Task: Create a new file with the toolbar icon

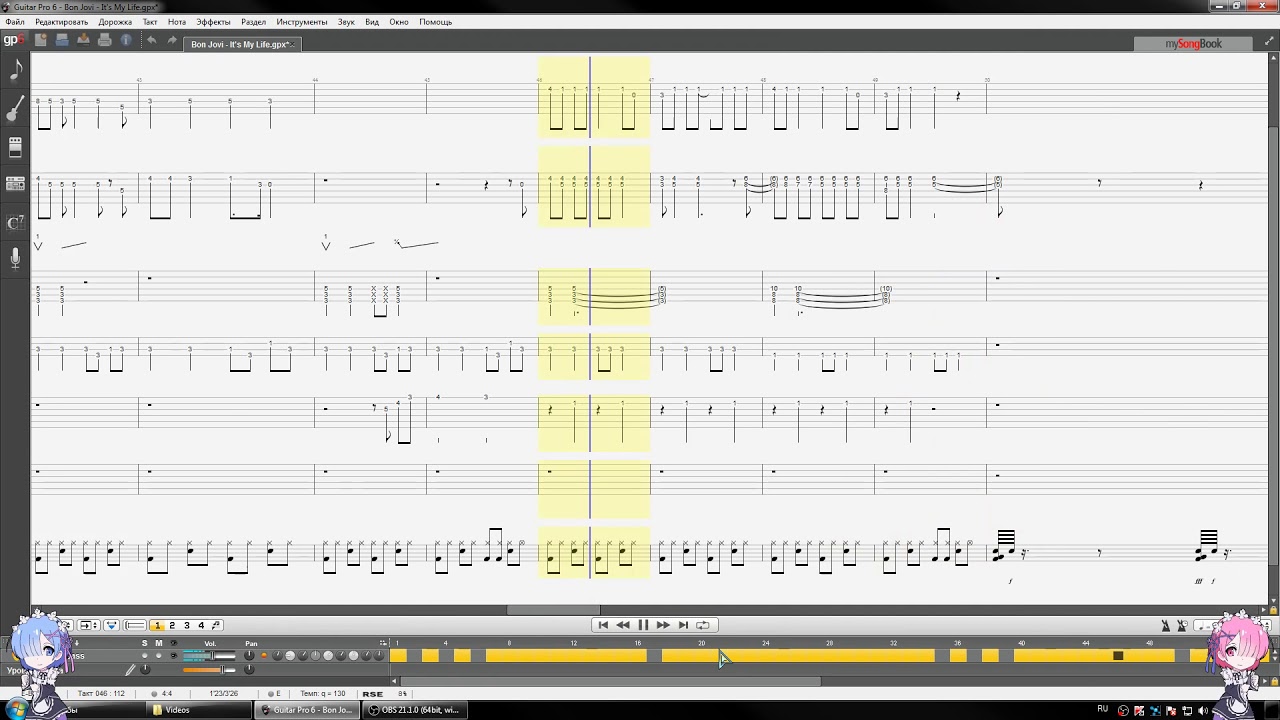Action: click(x=41, y=40)
